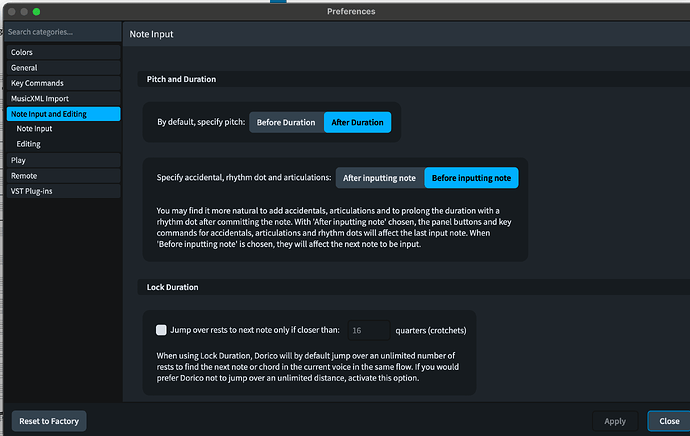Select Before inputting note option

coord(471,178)
